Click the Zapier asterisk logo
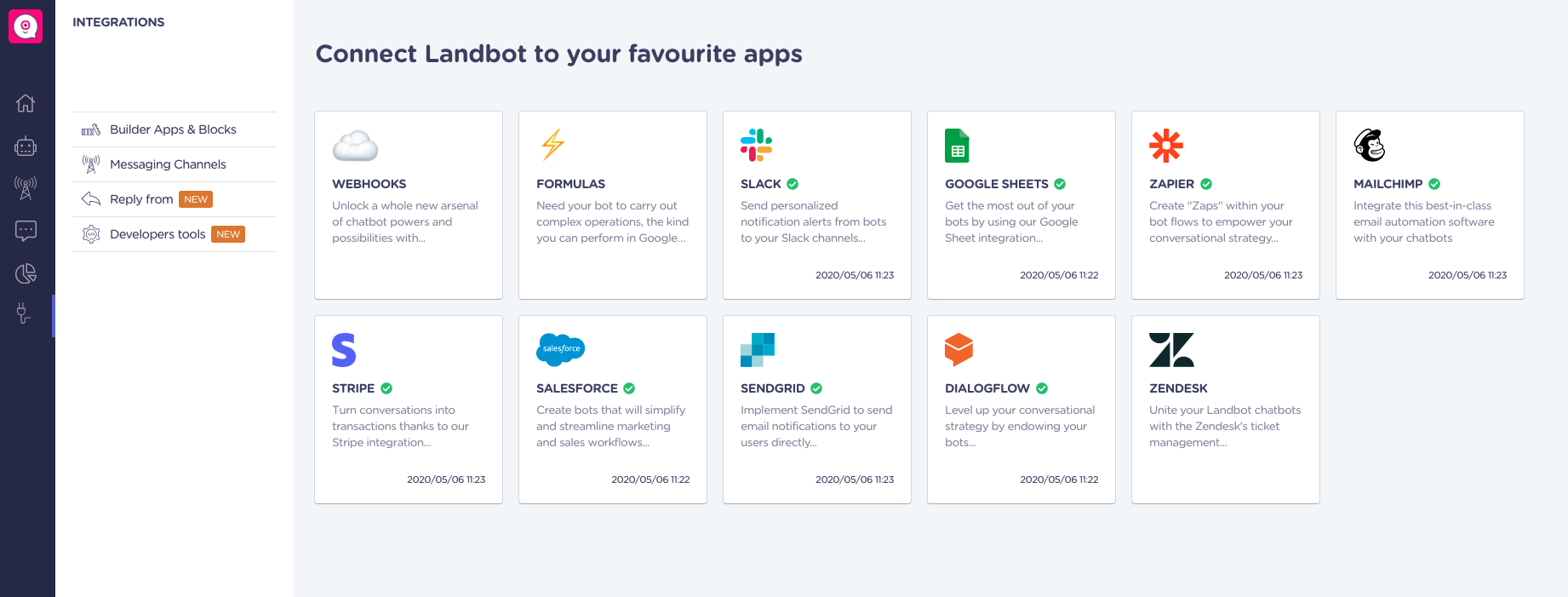The image size is (1568, 597). (1166, 146)
